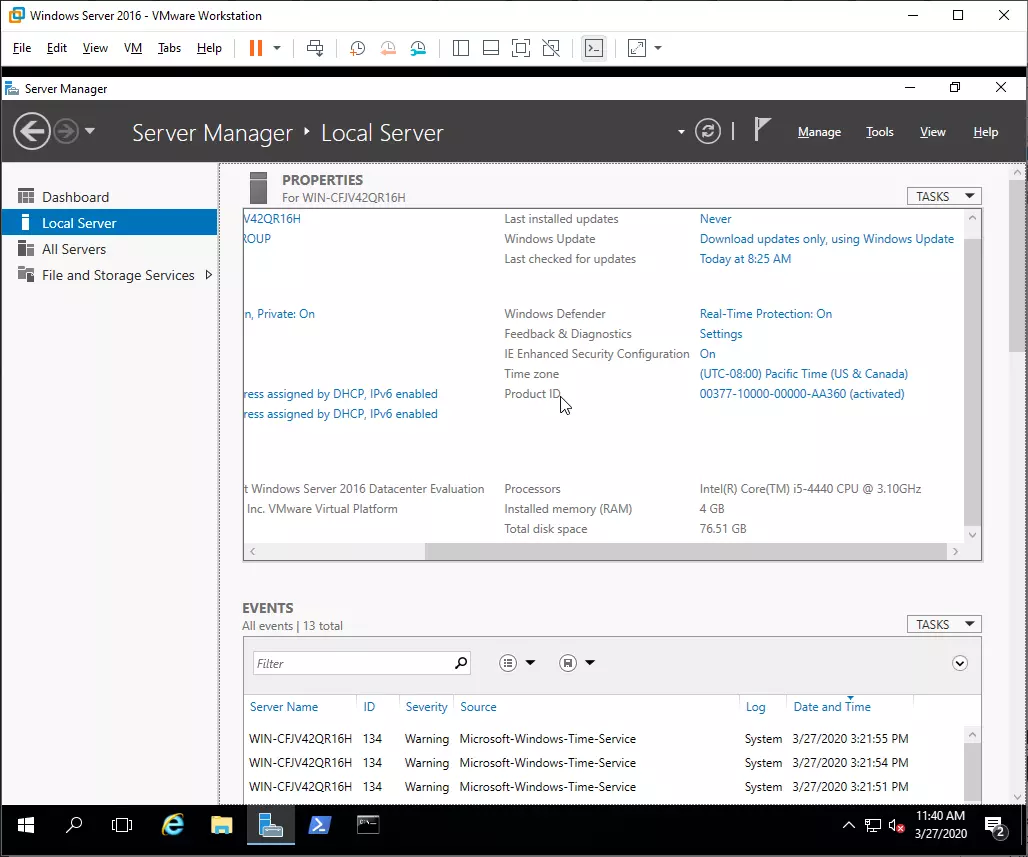This screenshot has width=1028, height=857.
Task: Click Download updates only, using Windows Update link
Action: point(827,239)
